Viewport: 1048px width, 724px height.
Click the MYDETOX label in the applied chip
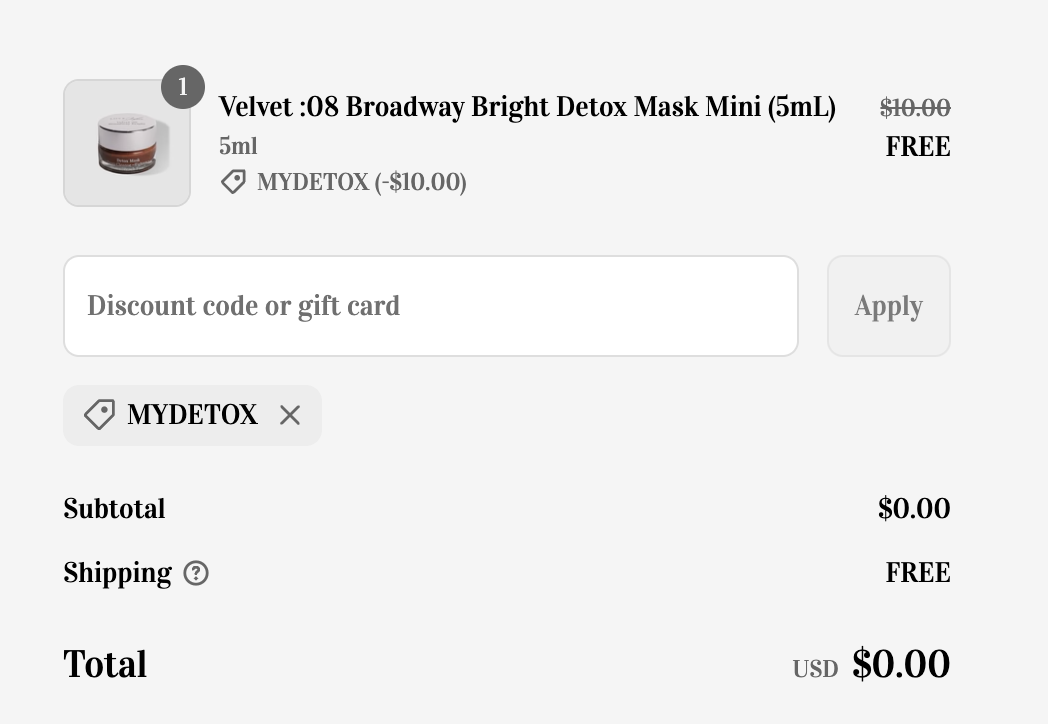click(192, 415)
